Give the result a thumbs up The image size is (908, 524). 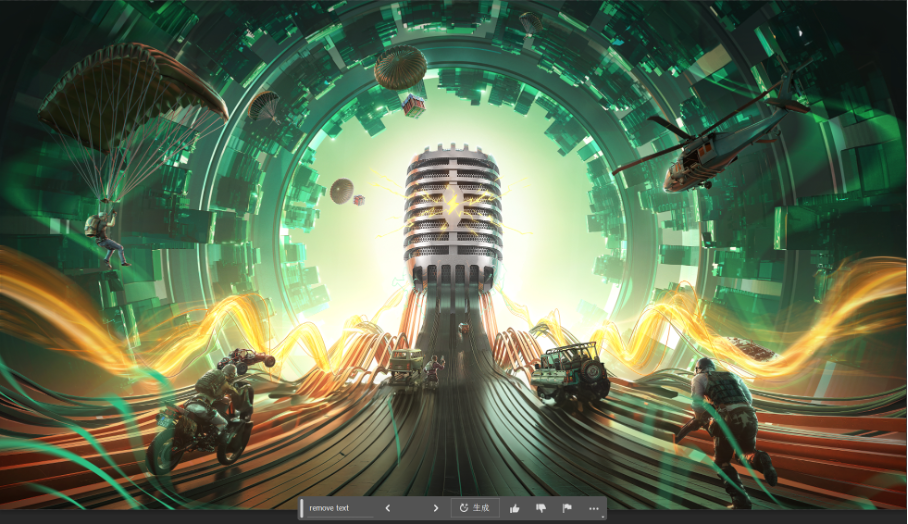514,508
